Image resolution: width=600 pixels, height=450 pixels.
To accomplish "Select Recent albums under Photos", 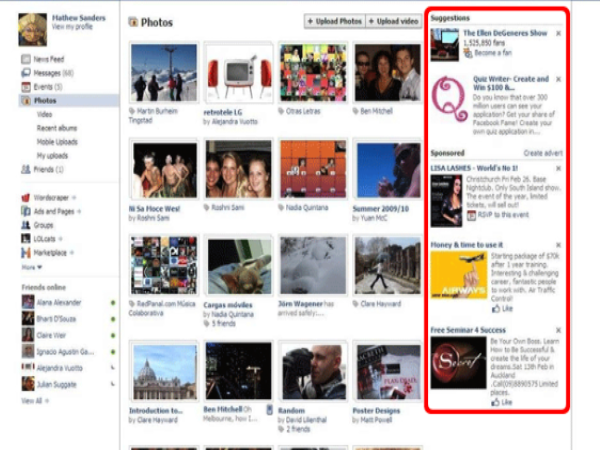I will click(x=57, y=129).
